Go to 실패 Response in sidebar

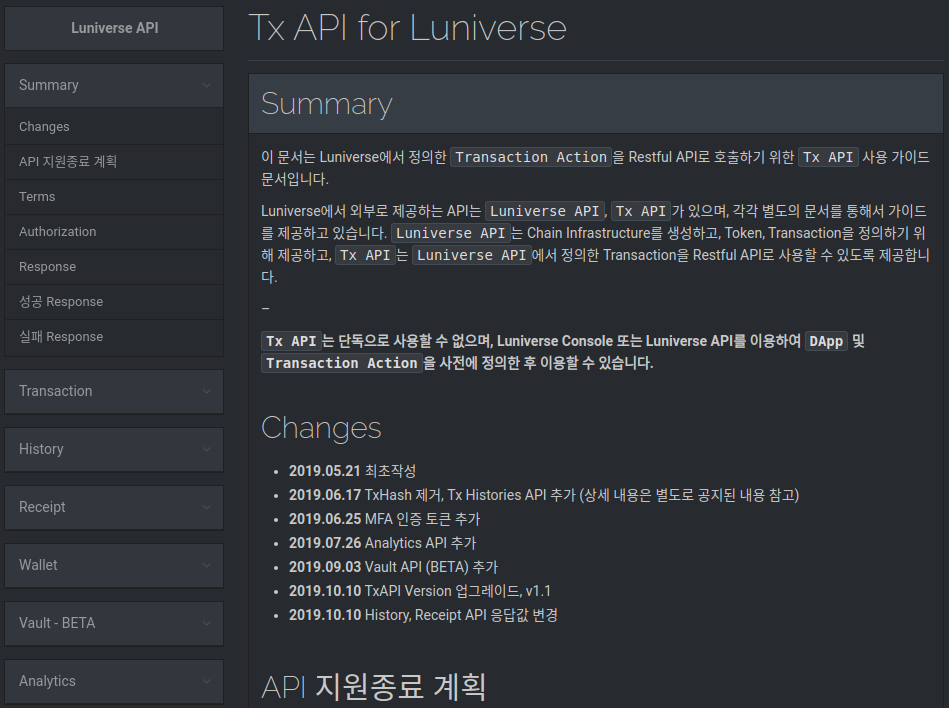pos(114,337)
